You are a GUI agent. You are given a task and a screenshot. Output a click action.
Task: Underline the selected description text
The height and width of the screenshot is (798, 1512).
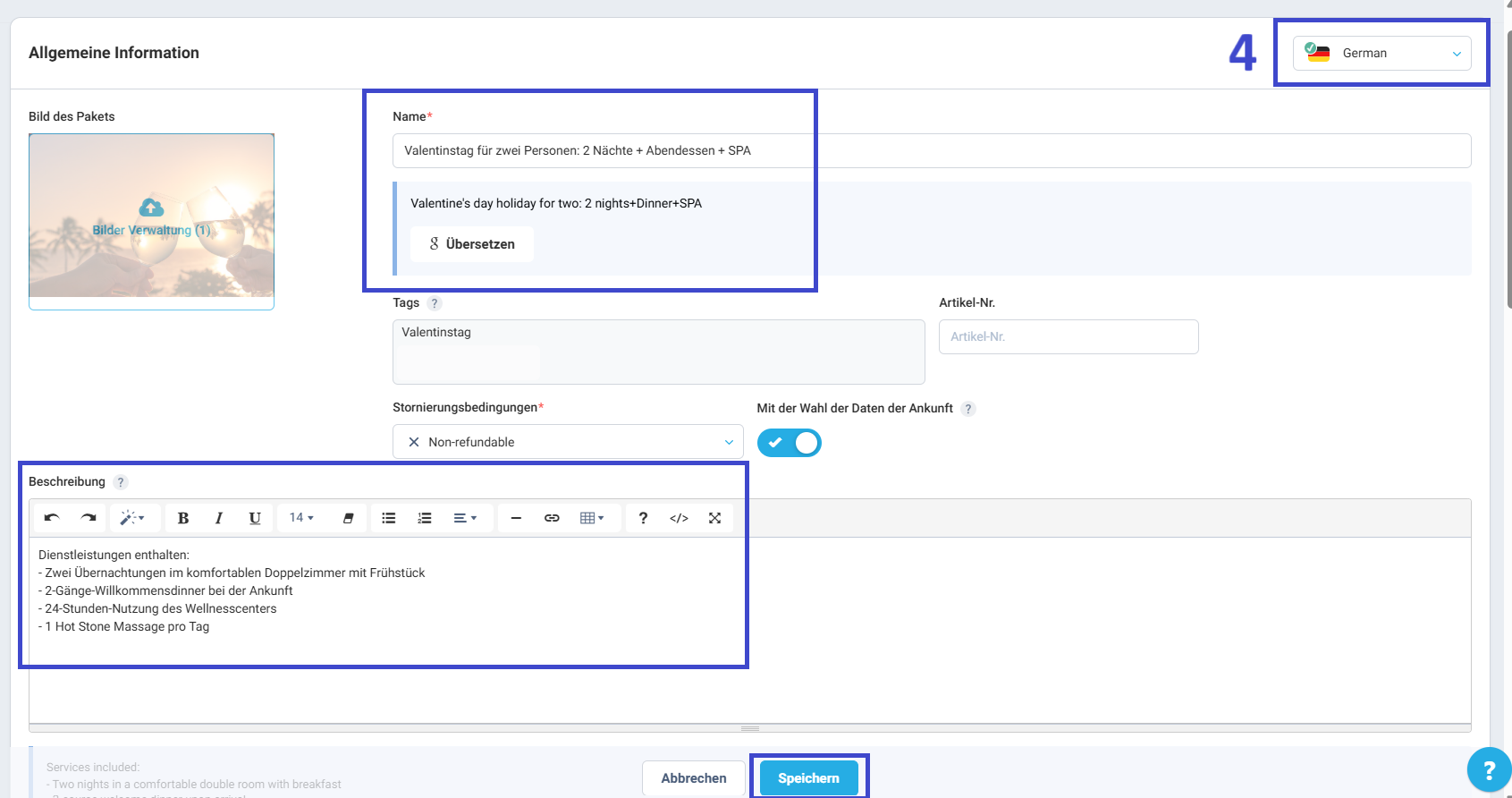(255, 518)
